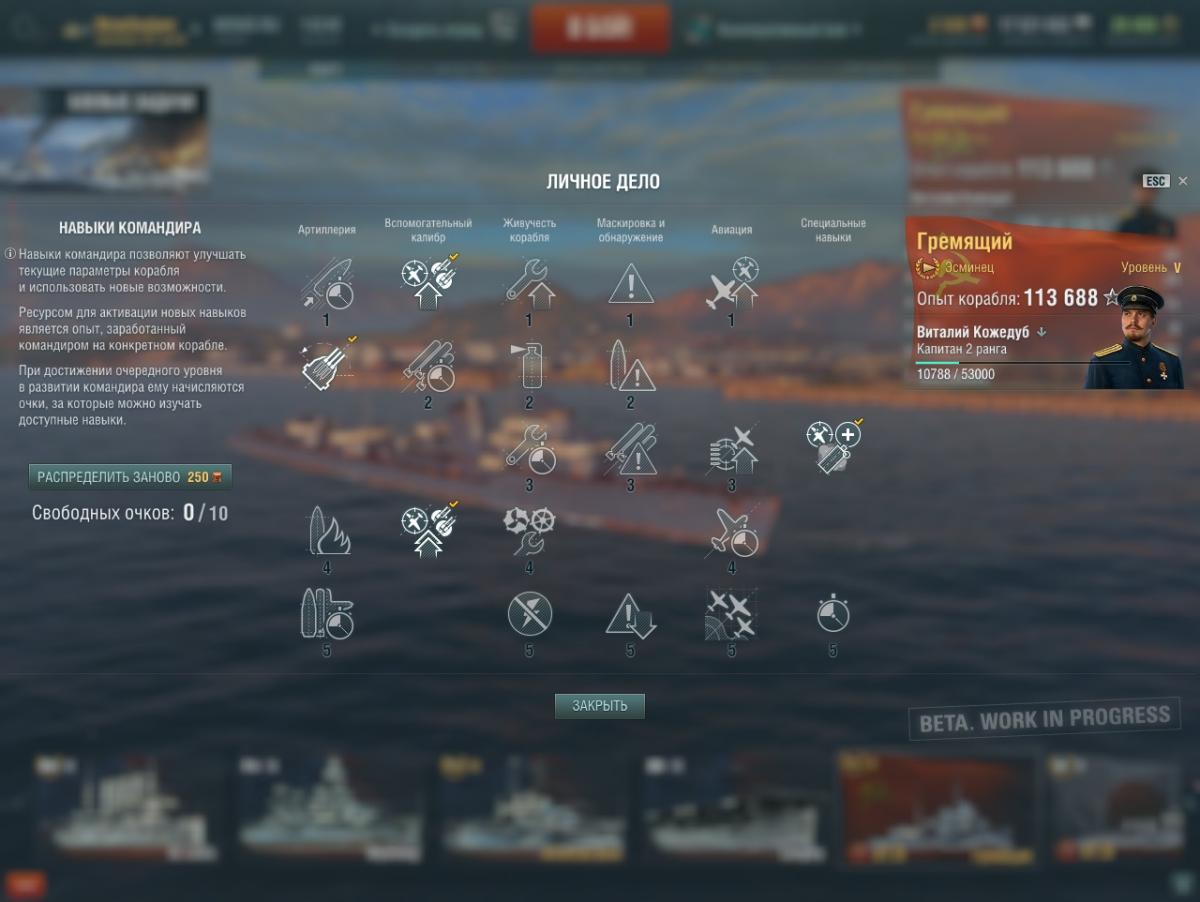Select the ship wheel and propeller level 4 skill
The height and width of the screenshot is (902, 1200).
tap(529, 531)
